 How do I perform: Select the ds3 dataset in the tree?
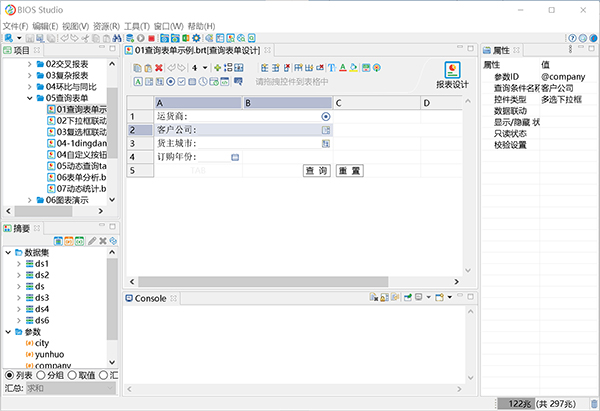pyautogui.click(x=41, y=298)
